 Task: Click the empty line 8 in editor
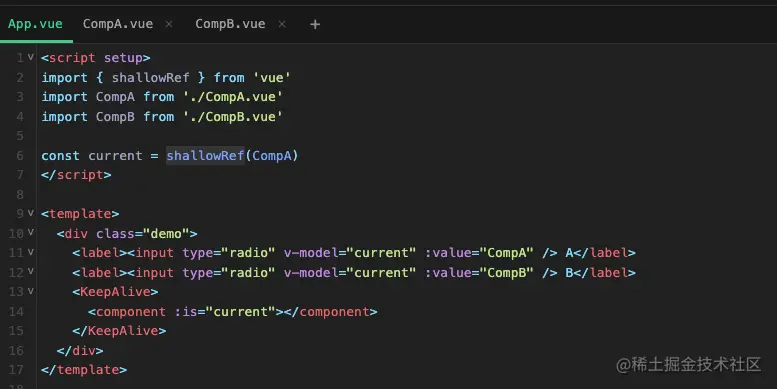point(396,194)
